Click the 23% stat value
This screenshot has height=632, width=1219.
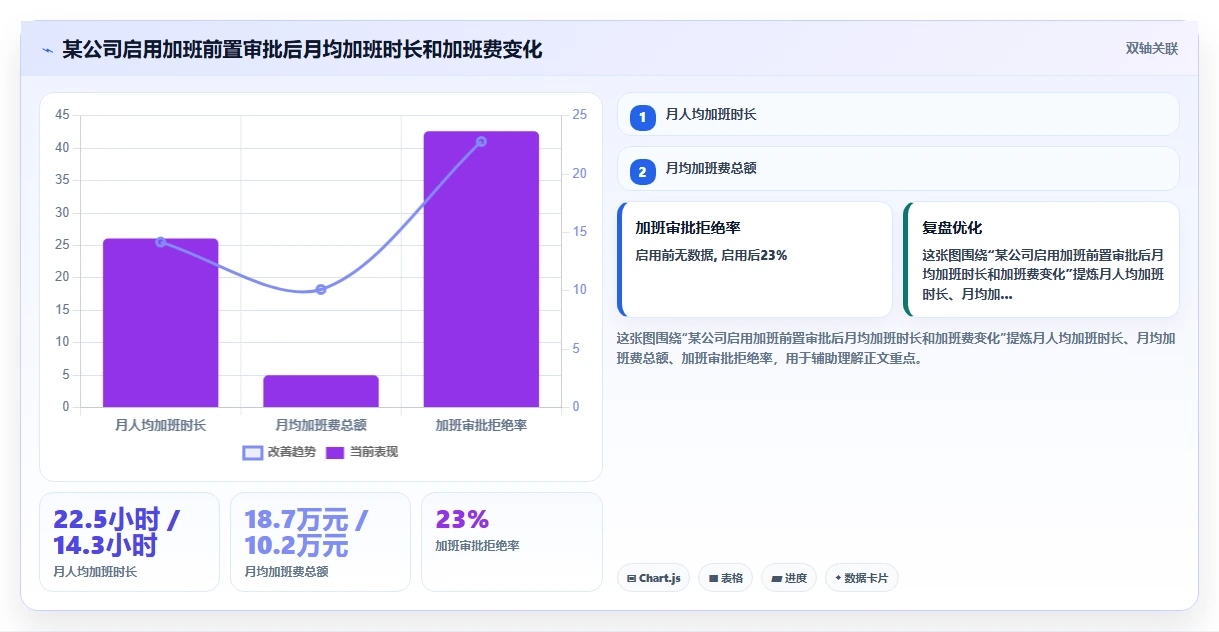pos(462,520)
